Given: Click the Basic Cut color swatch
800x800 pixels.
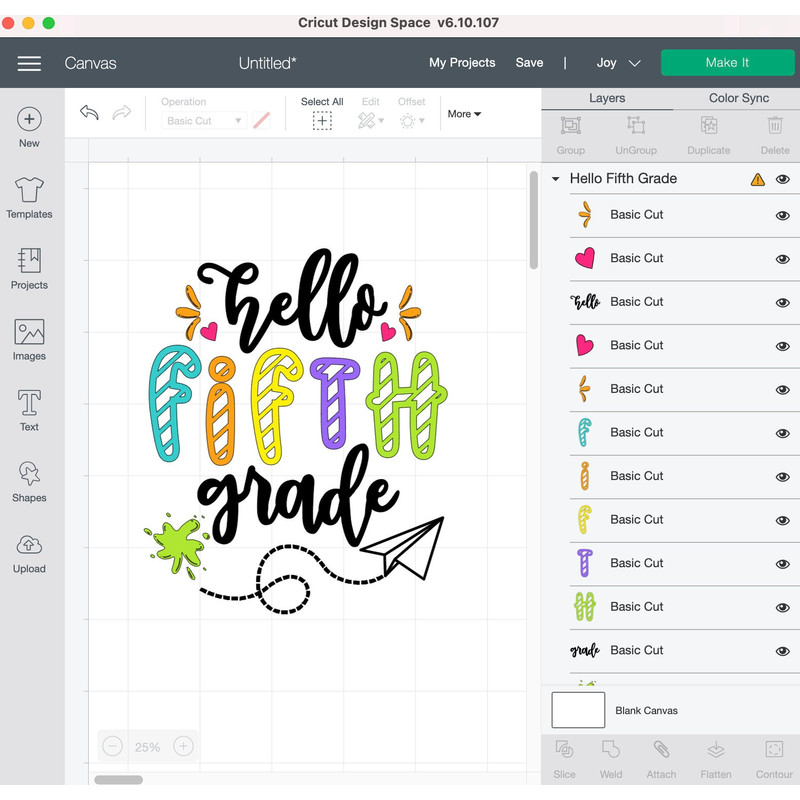Looking at the screenshot, I should pos(260,120).
